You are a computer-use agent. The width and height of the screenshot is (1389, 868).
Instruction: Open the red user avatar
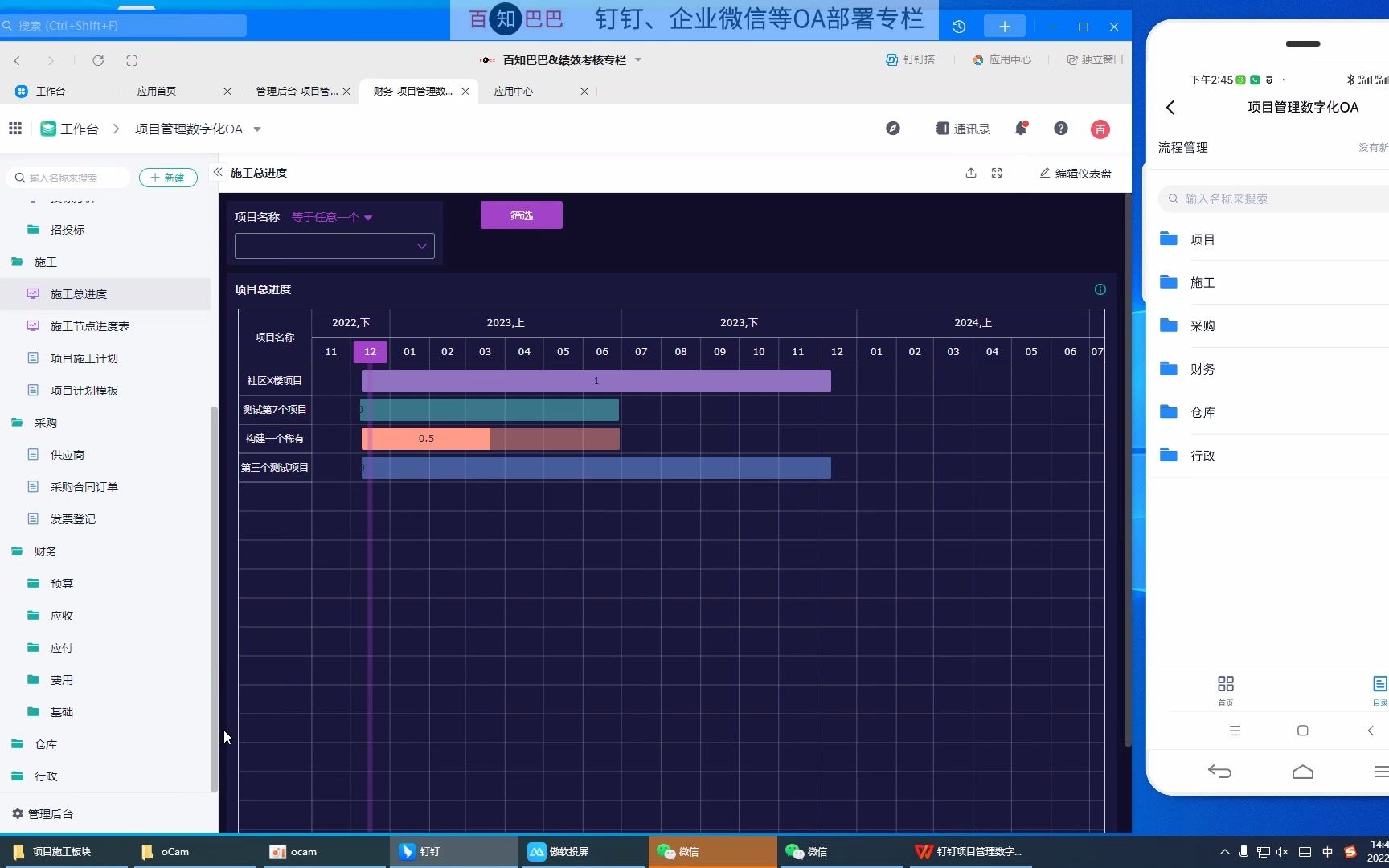pyautogui.click(x=1100, y=129)
